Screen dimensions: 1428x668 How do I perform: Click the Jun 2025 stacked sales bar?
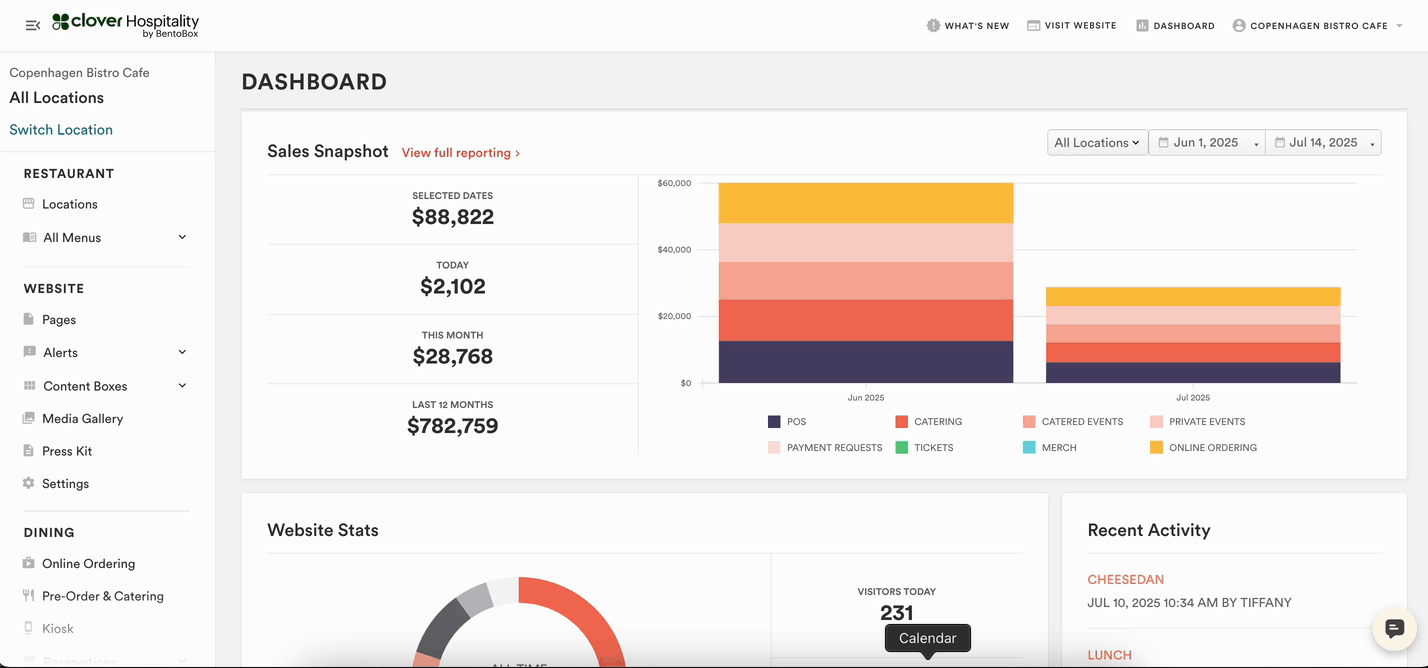(x=866, y=283)
